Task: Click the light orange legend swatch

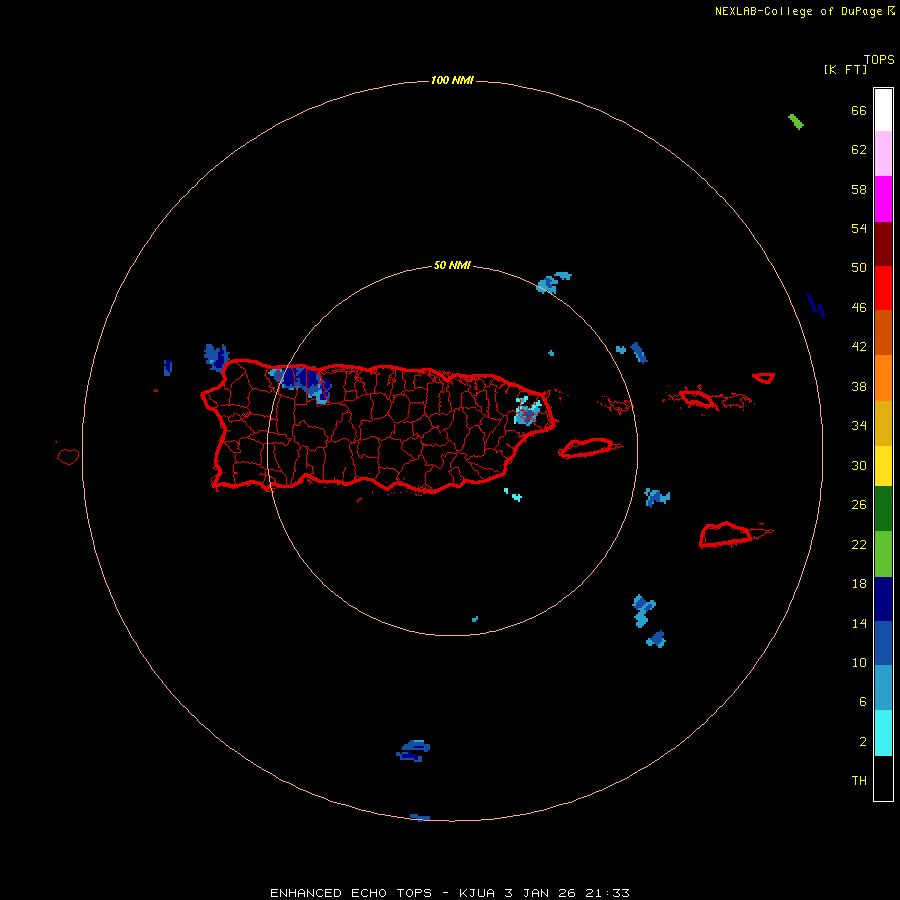Action: tap(883, 378)
